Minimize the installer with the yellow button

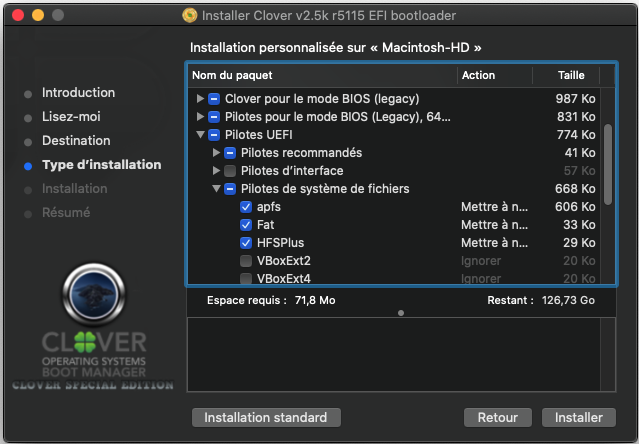coord(38,15)
